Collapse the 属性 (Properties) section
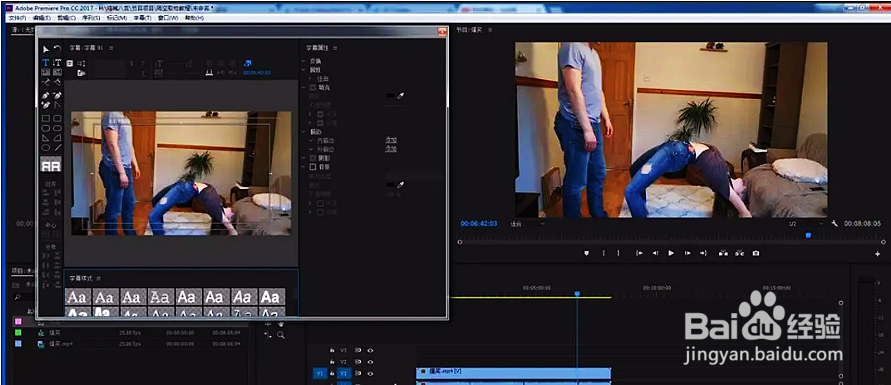The image size is (891, 385). (x=304, y=70)
